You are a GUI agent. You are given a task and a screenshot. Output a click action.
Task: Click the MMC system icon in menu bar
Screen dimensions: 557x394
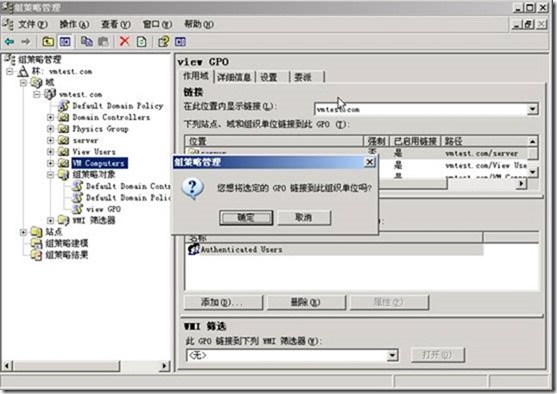8,24
